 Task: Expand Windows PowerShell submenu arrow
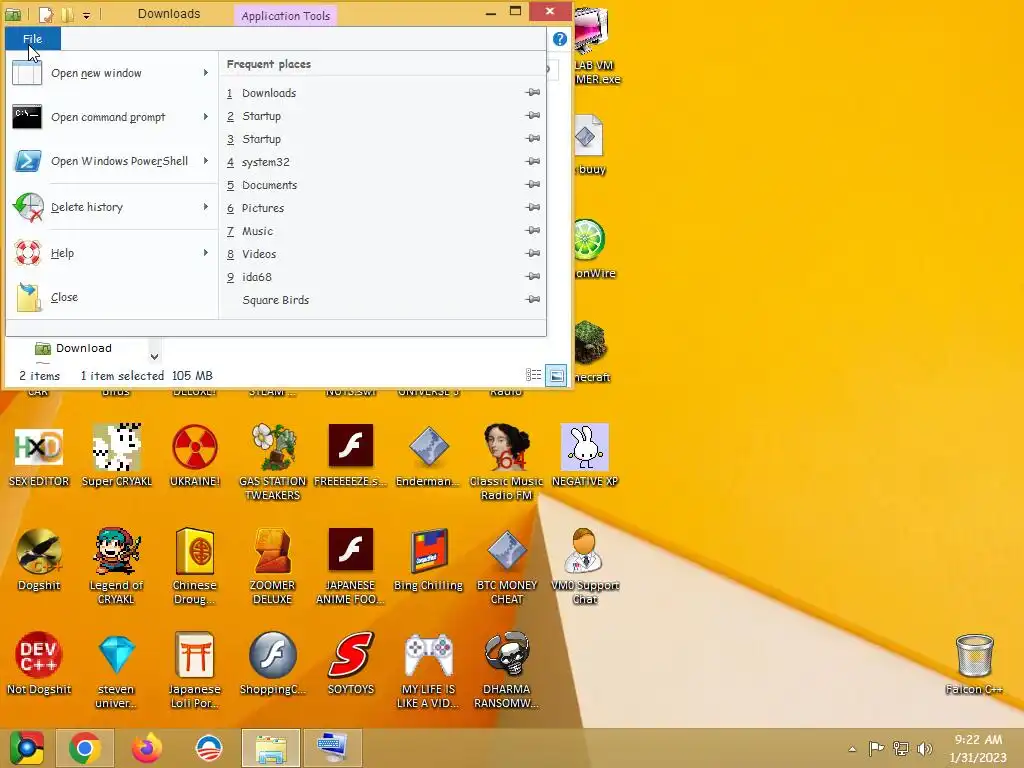[206, 161]
